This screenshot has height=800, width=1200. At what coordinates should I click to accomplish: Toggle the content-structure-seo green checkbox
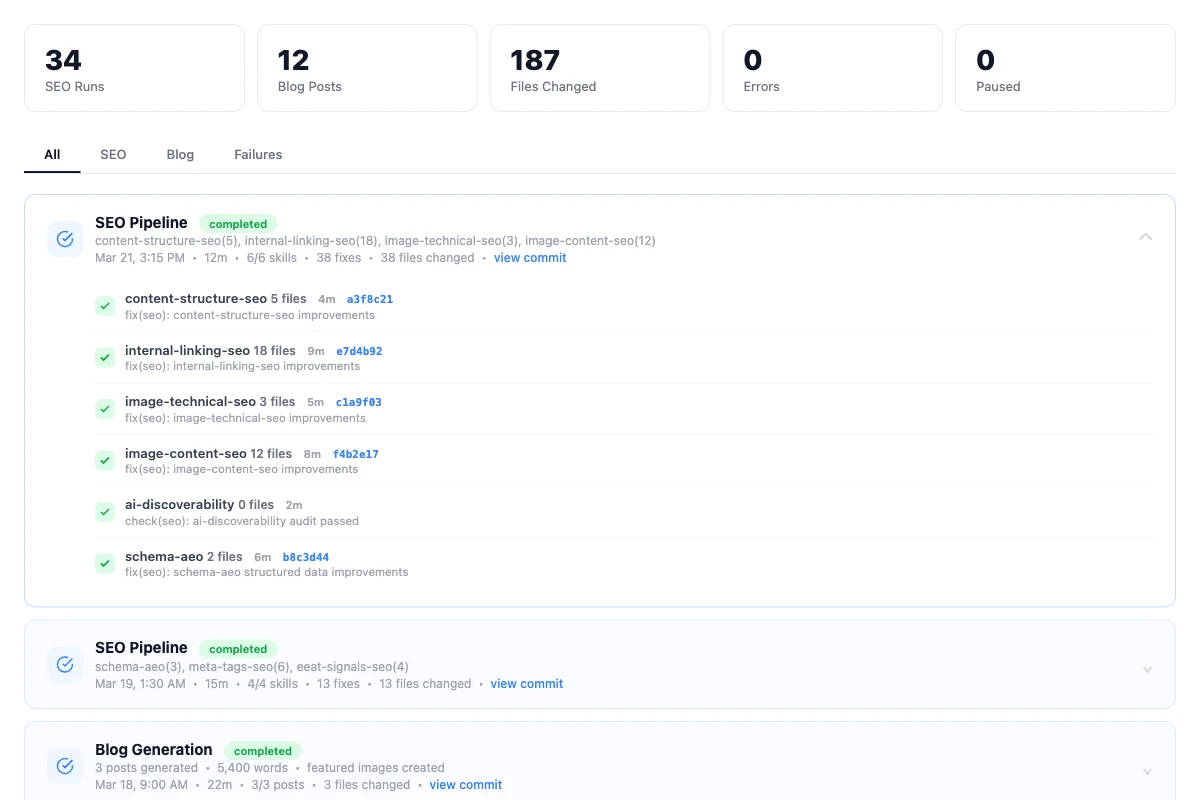105,306
